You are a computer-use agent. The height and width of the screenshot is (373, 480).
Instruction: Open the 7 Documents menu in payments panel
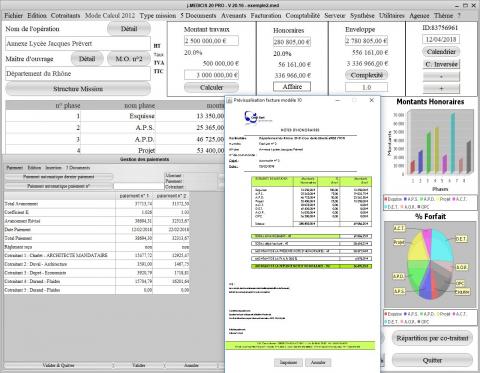(78, 168)
